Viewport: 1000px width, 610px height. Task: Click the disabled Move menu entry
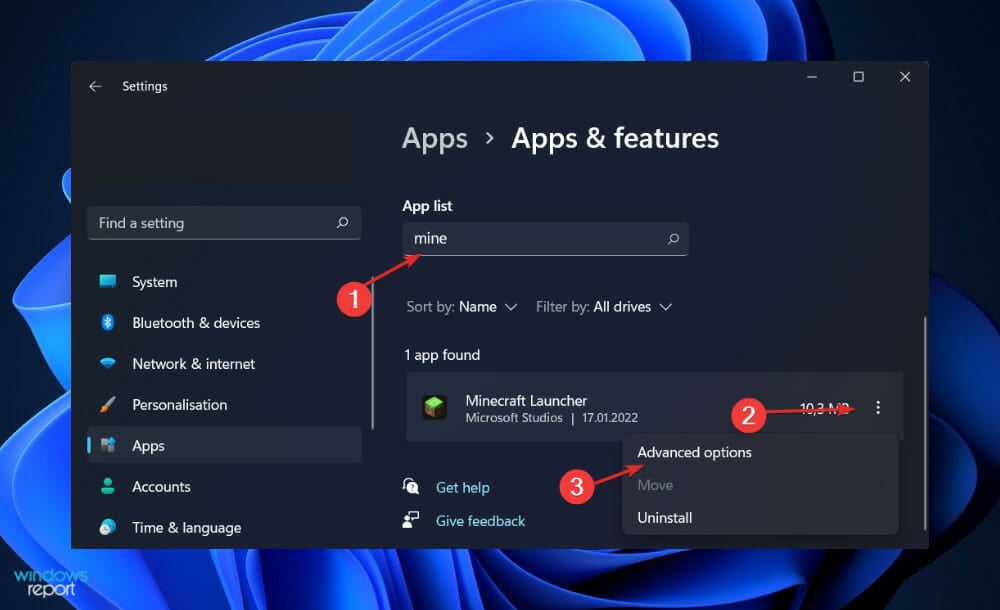tap(655, 485)
